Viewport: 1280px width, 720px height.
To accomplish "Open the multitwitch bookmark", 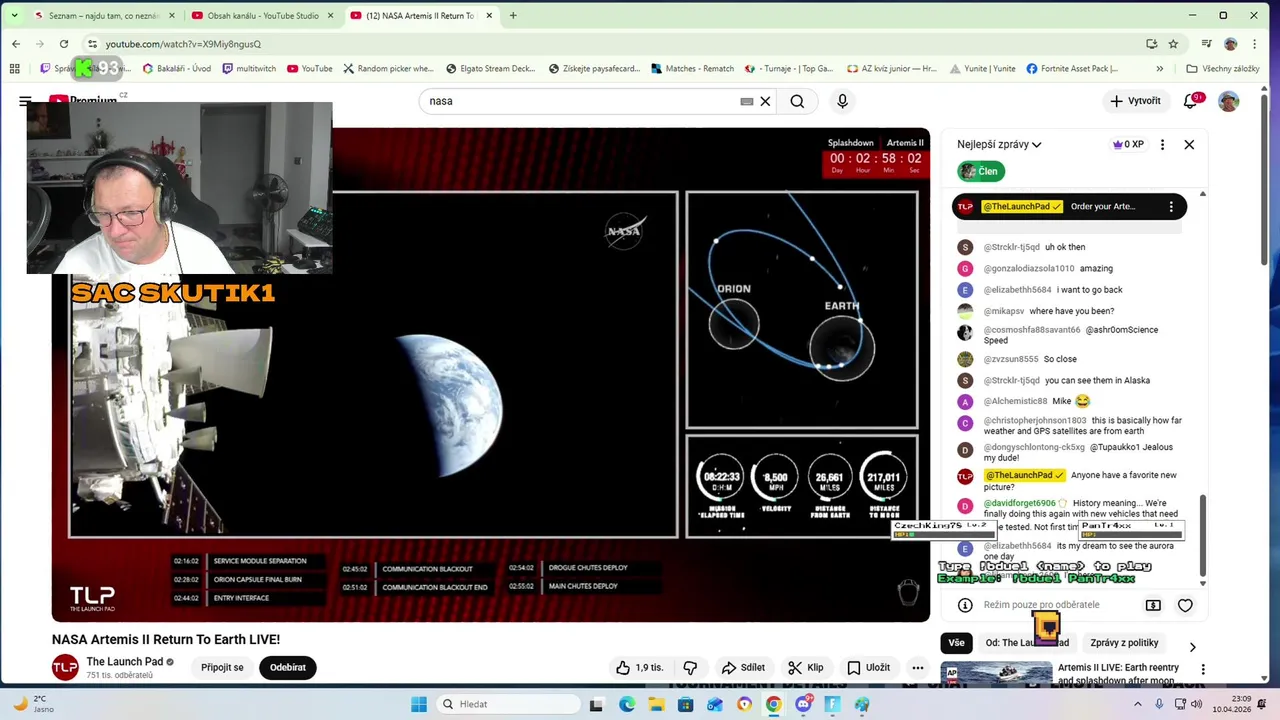I will pyautogui.click(x=249, y=69).
